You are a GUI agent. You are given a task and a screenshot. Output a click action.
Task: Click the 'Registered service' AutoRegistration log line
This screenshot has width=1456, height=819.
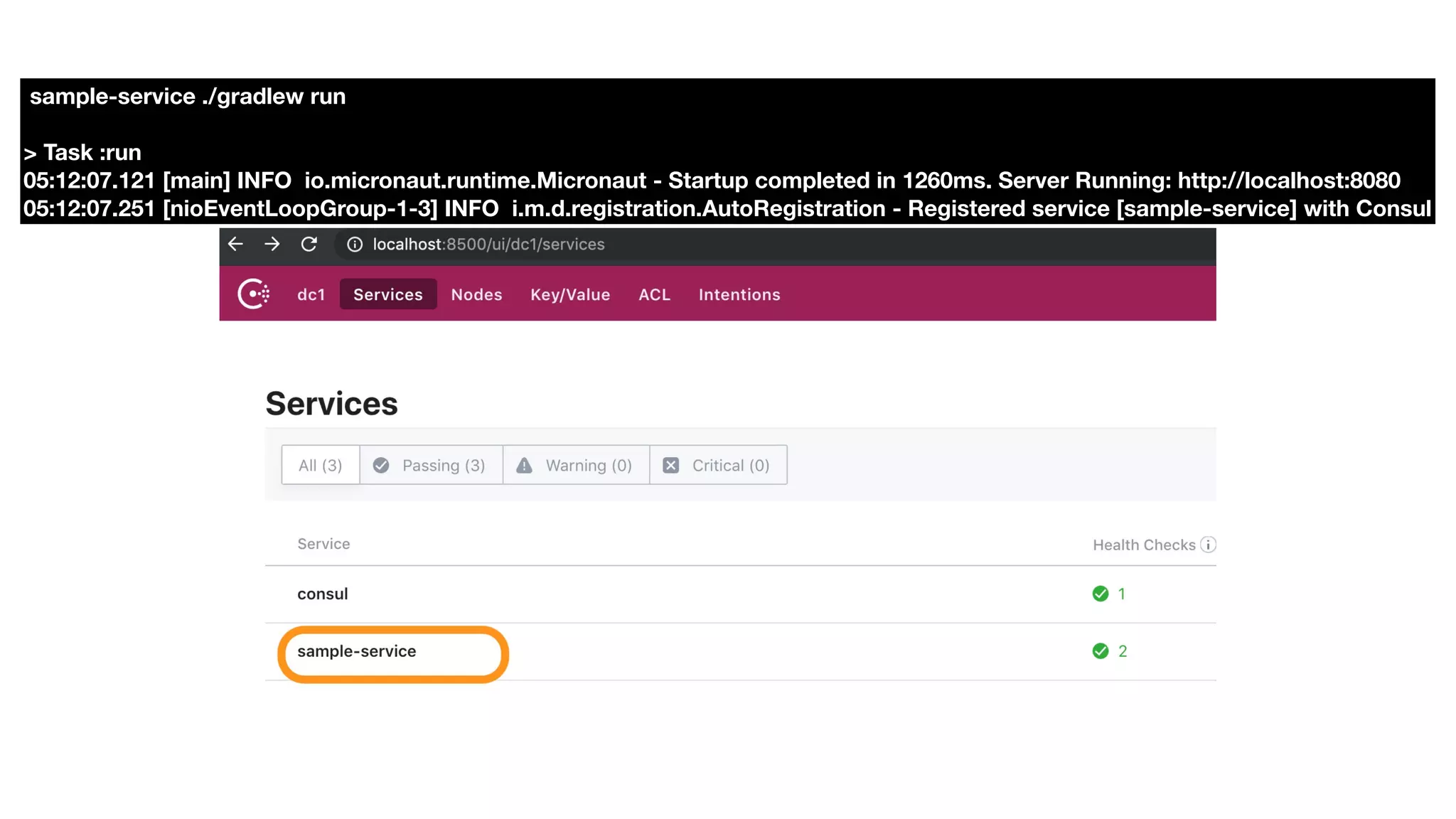point(727,209)
